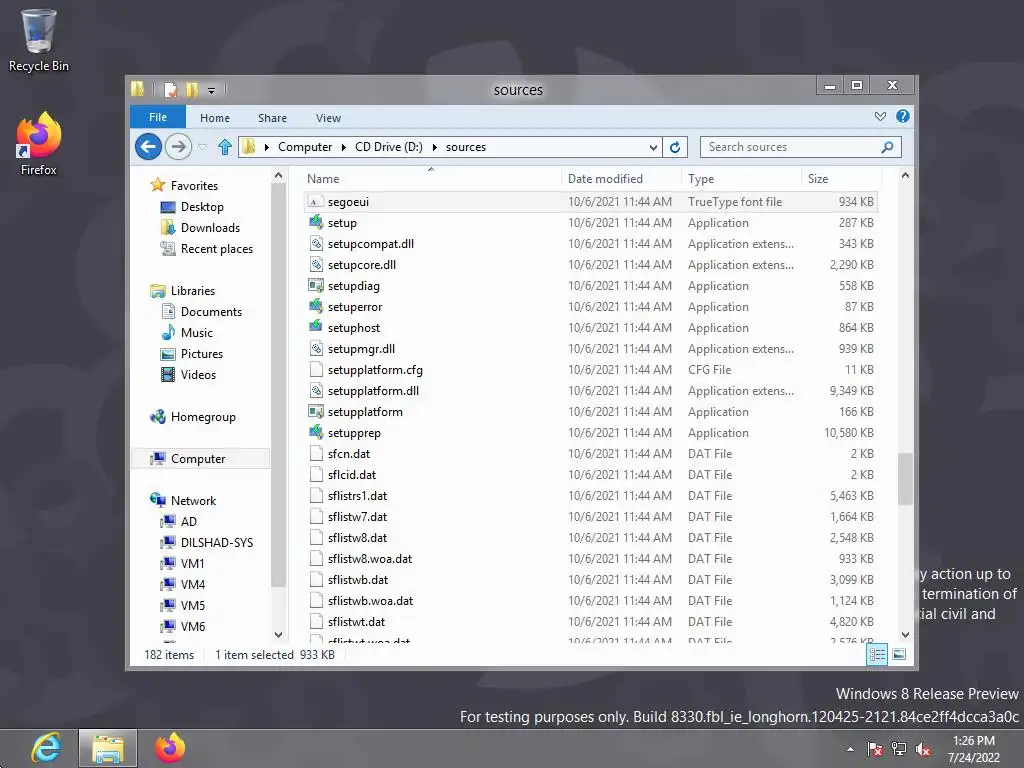Select the segoeui font file icon

316,202
